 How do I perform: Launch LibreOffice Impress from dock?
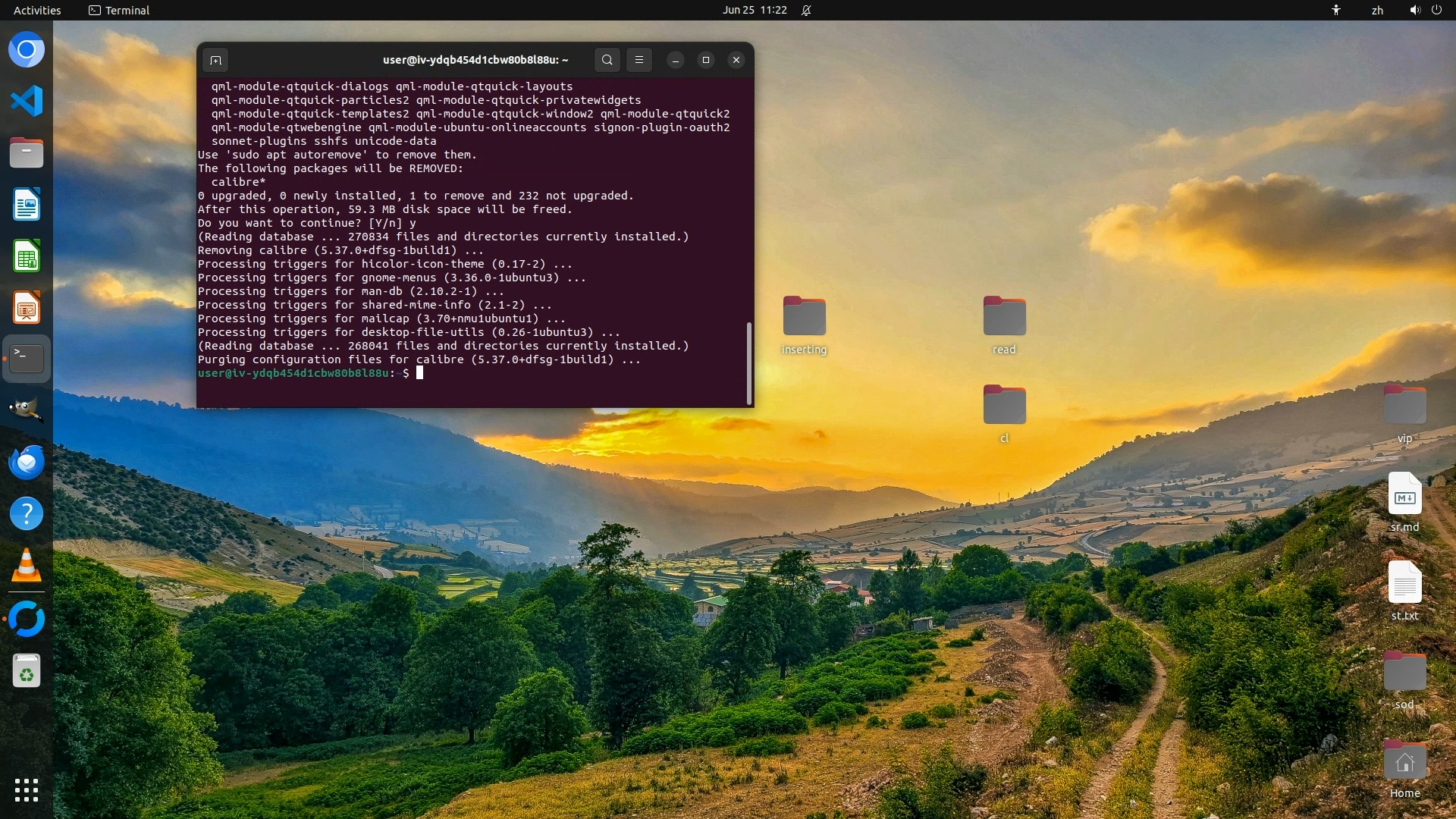pos(27,308)
